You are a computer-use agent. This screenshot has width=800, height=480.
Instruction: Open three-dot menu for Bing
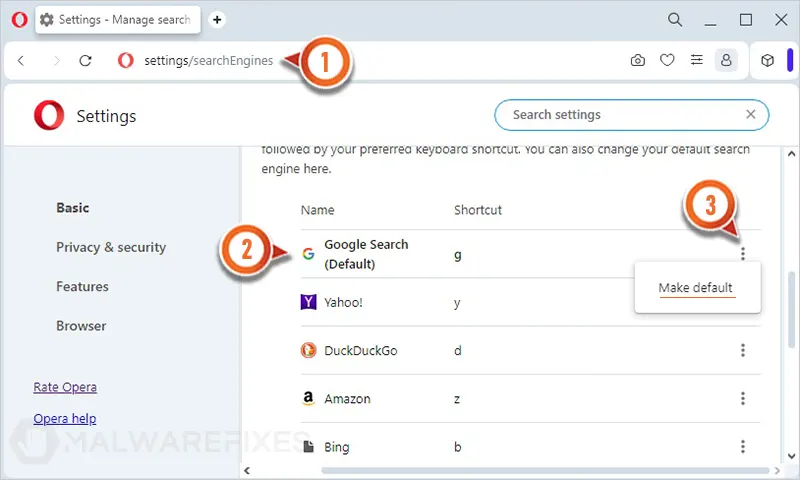[x=742, y=446]
